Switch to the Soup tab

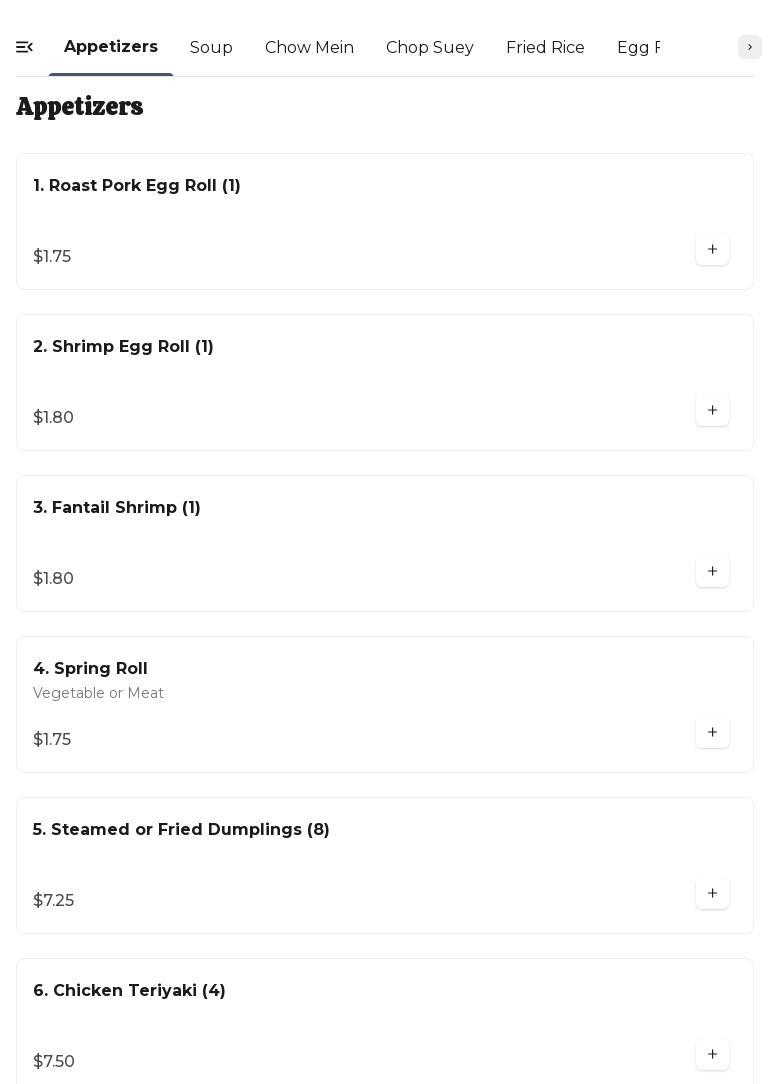tap(211, 48)
